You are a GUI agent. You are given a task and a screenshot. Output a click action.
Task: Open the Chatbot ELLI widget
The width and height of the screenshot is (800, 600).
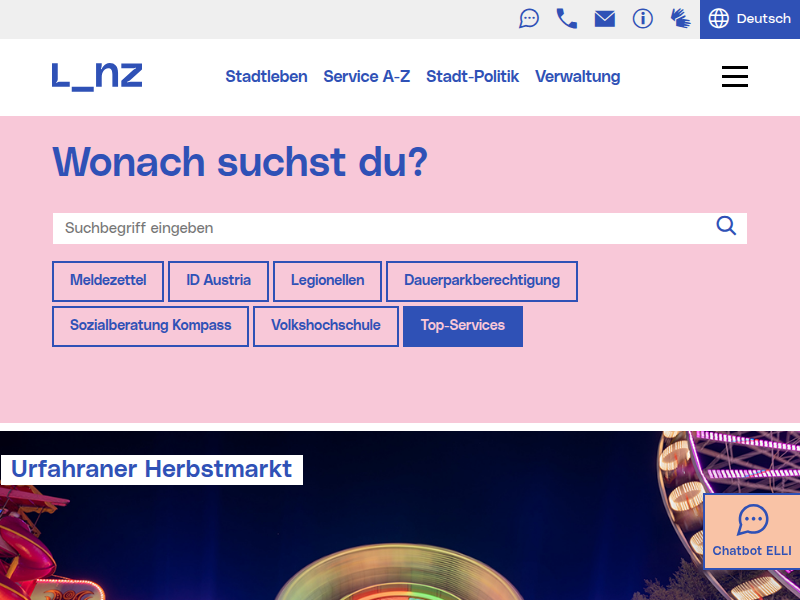[752, 531]
